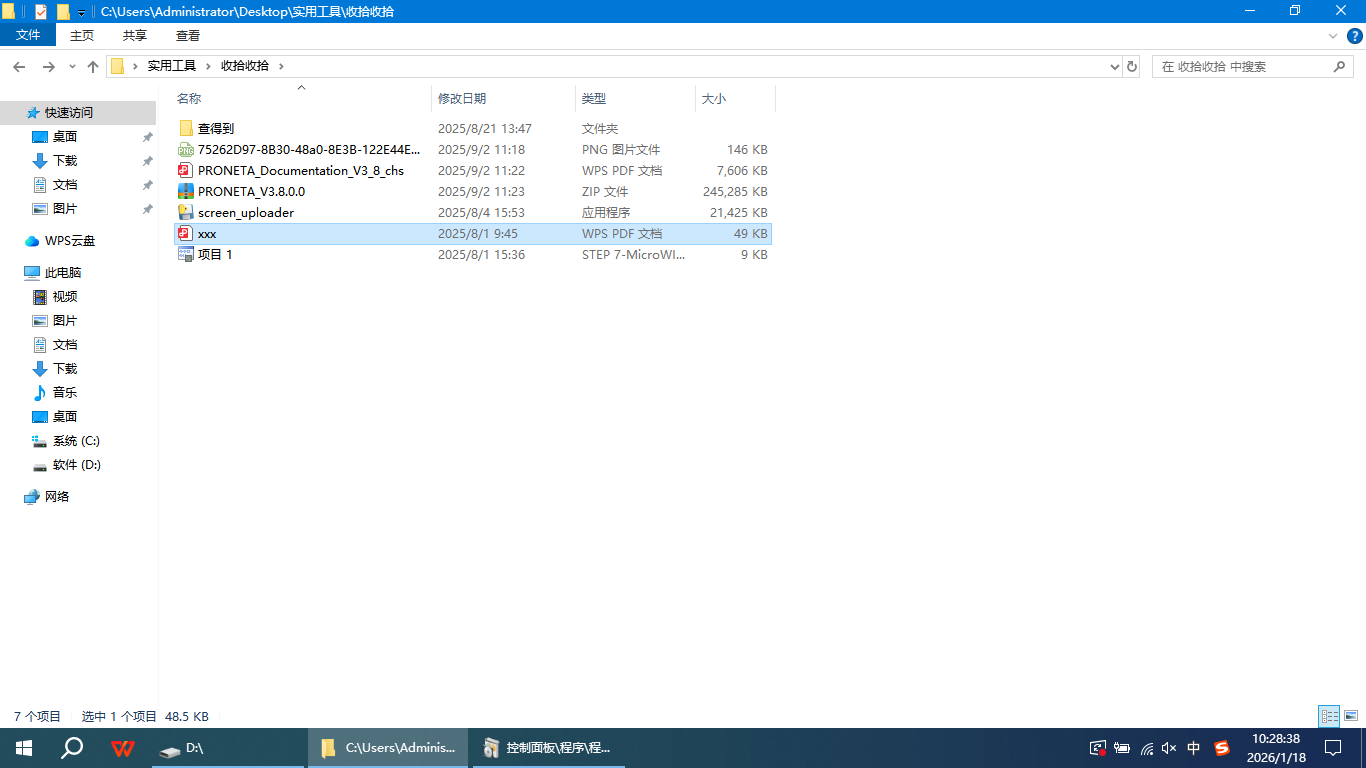Open WPS Office from the taskbar
Image resolution: width=1366 pixels, height=768 pixels.
(123, 748)
